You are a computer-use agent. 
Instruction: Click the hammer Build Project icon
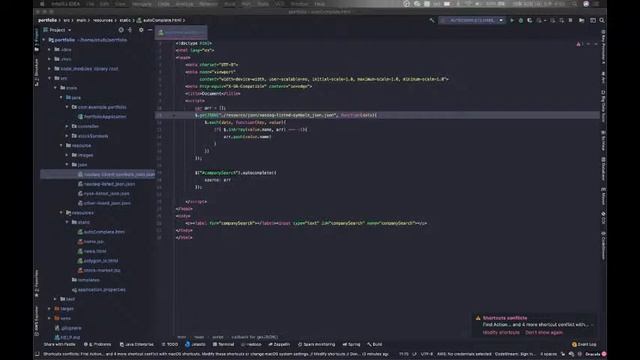click(x=432, y=20)
